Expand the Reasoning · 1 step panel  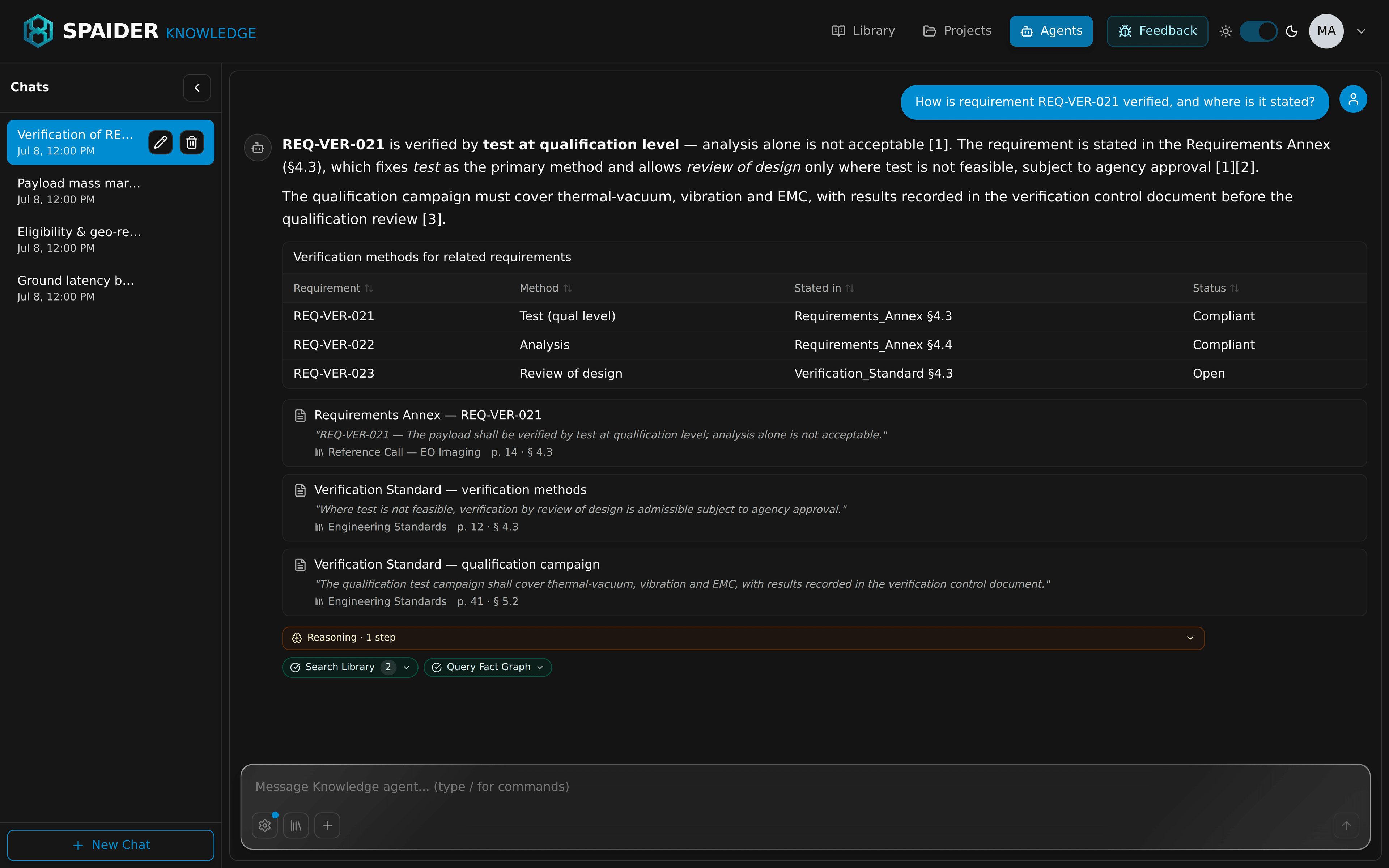click(743, 638)
